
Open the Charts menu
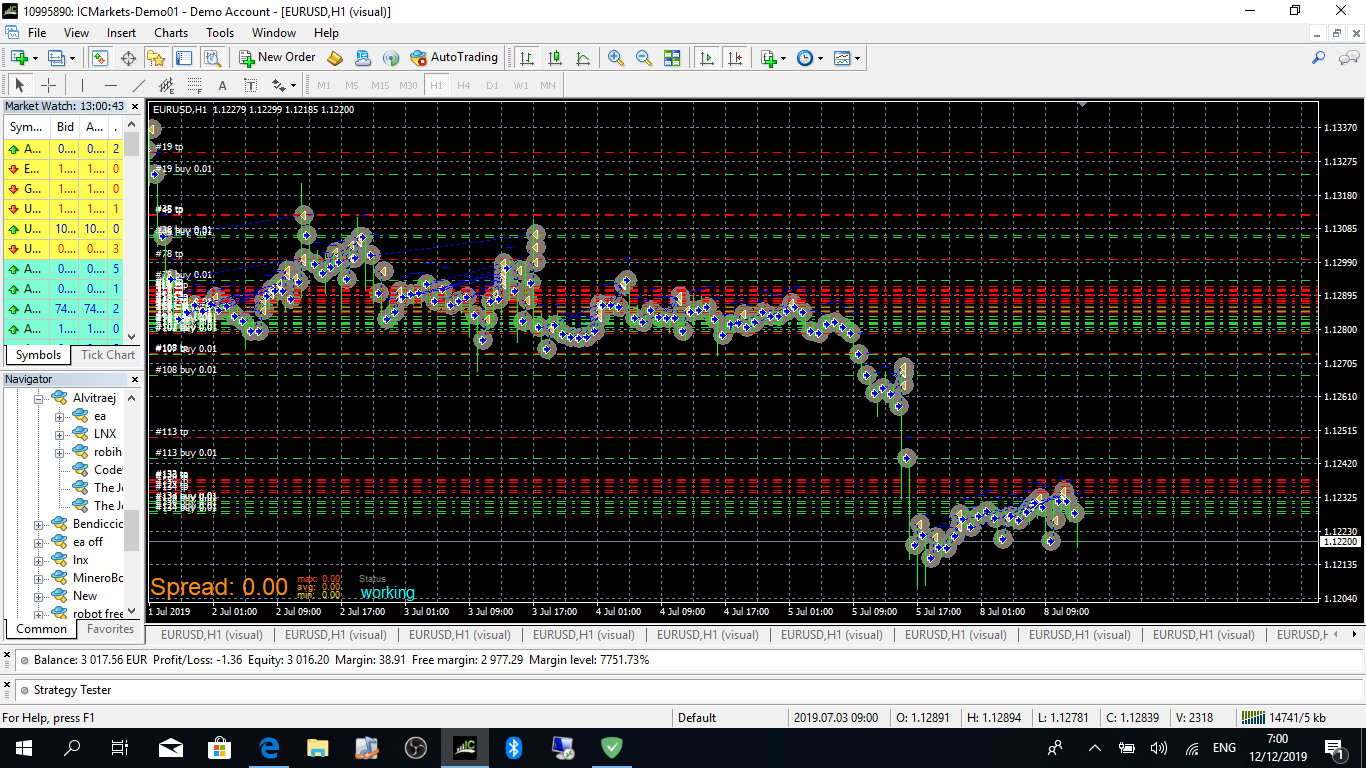[x=171, y=33]
